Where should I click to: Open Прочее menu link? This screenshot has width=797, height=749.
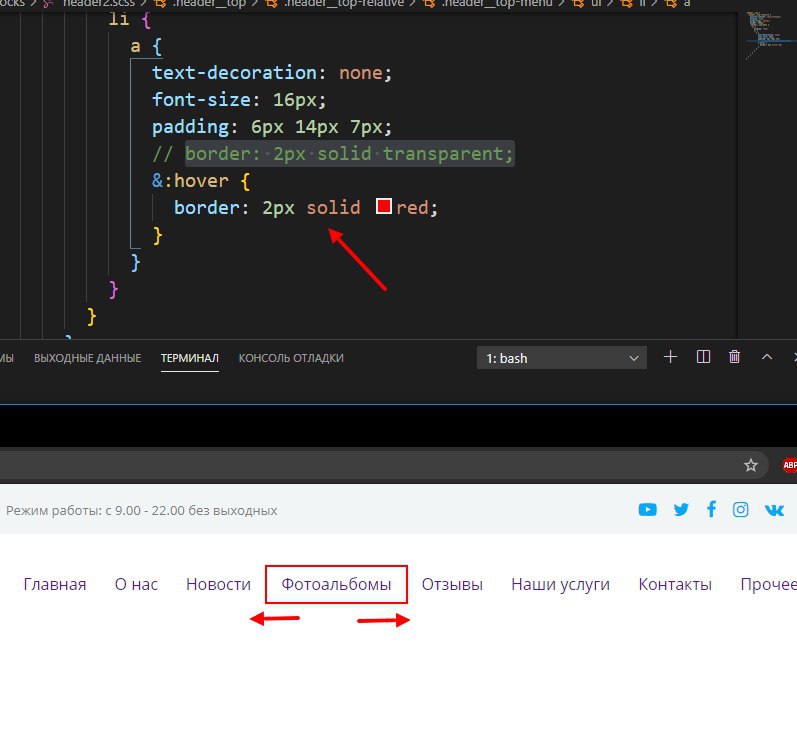[769, 584]
